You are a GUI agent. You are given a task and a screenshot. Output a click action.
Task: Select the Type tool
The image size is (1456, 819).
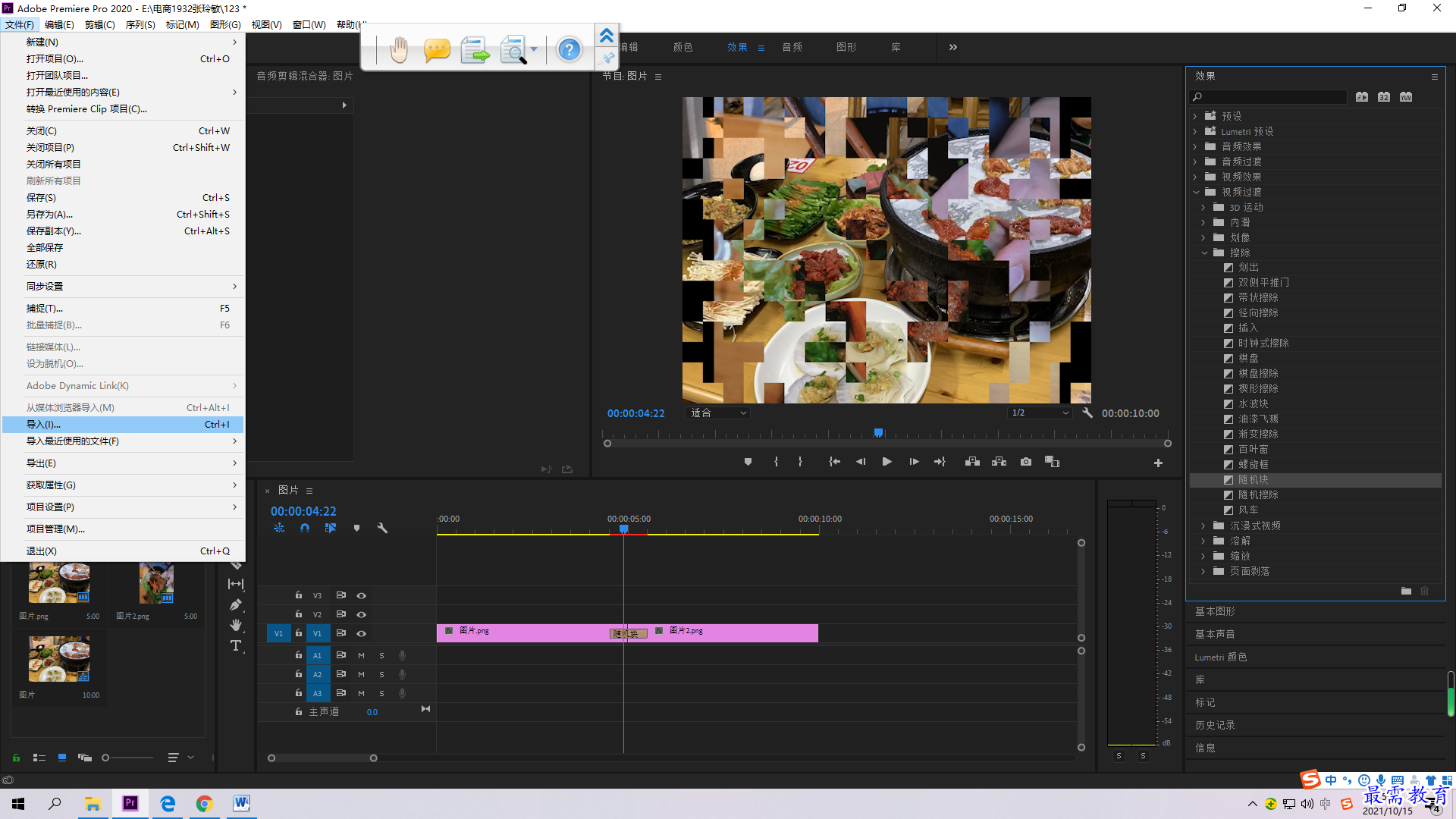pyautogui.click(x=236, y=646)
